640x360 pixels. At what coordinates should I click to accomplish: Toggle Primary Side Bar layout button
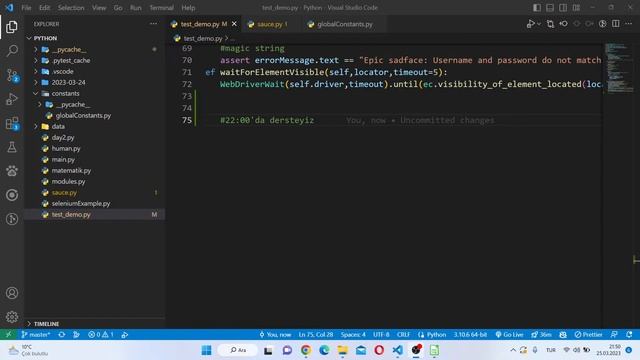tap(537, 8)
